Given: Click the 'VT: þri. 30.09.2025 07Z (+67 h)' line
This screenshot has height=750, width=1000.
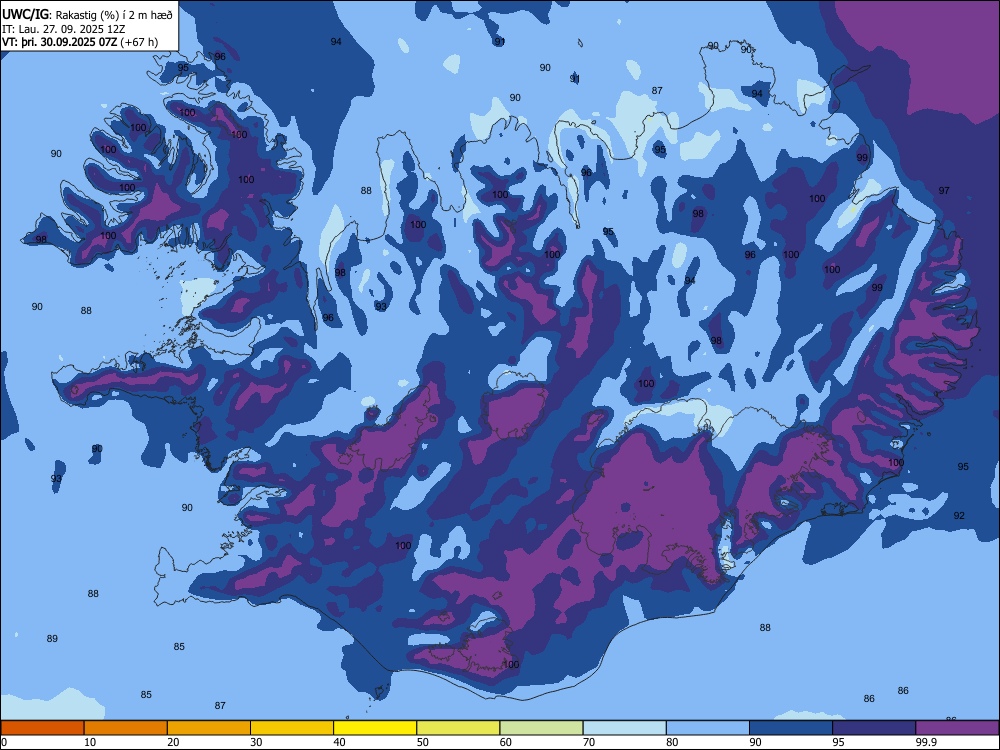Looking at the screenshot, I should (80, 42).
